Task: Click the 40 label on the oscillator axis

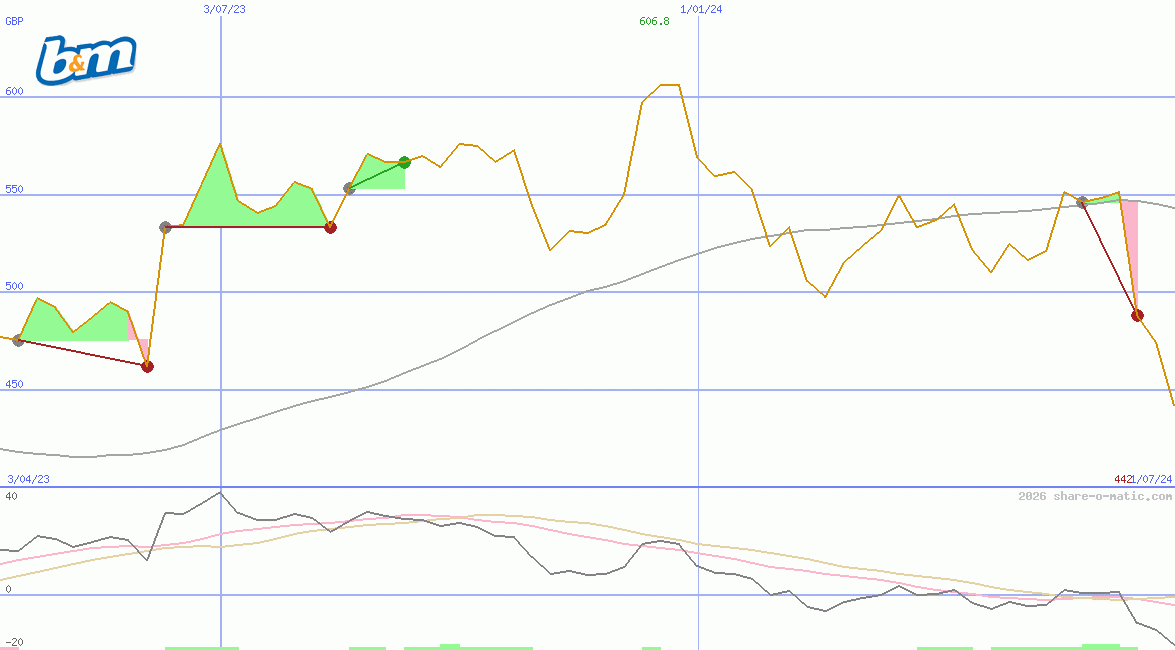Action: pyautogui.click(x=10, y=496)
